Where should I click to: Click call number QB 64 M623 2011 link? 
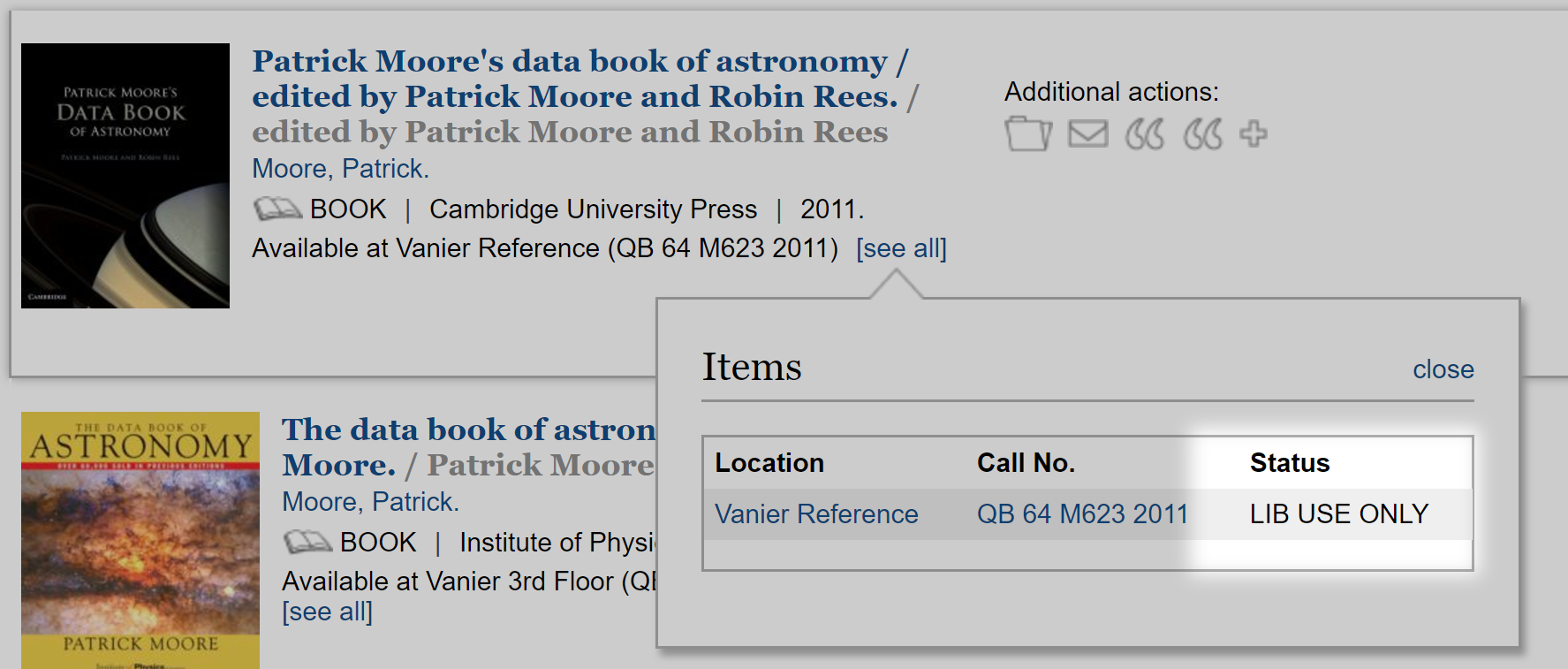1083,514
